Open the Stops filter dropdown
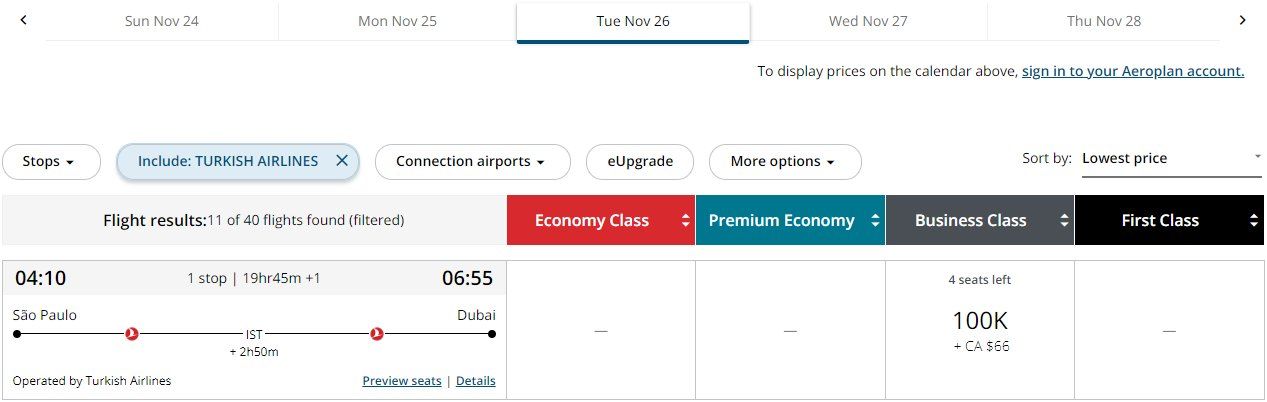This screenshot has height=402, width=1267. (x=50, y=162)
